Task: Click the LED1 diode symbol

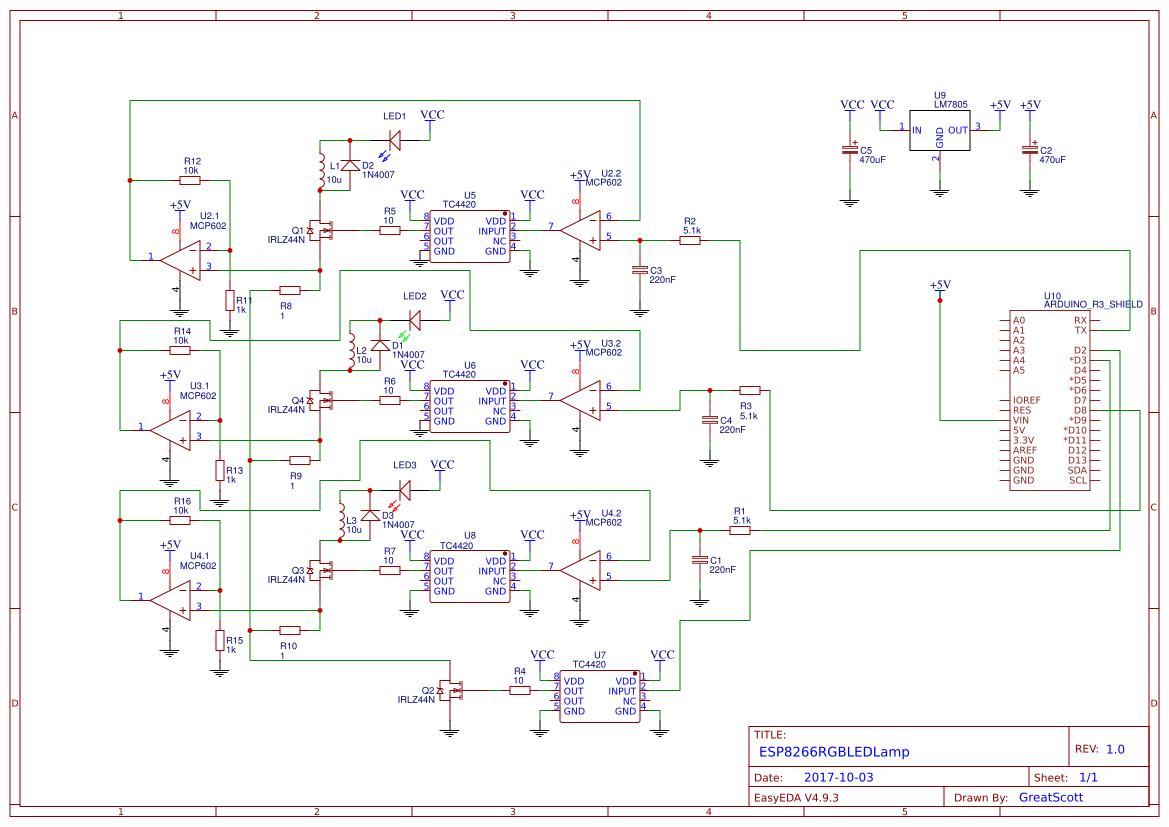Action: click(394, 139)
